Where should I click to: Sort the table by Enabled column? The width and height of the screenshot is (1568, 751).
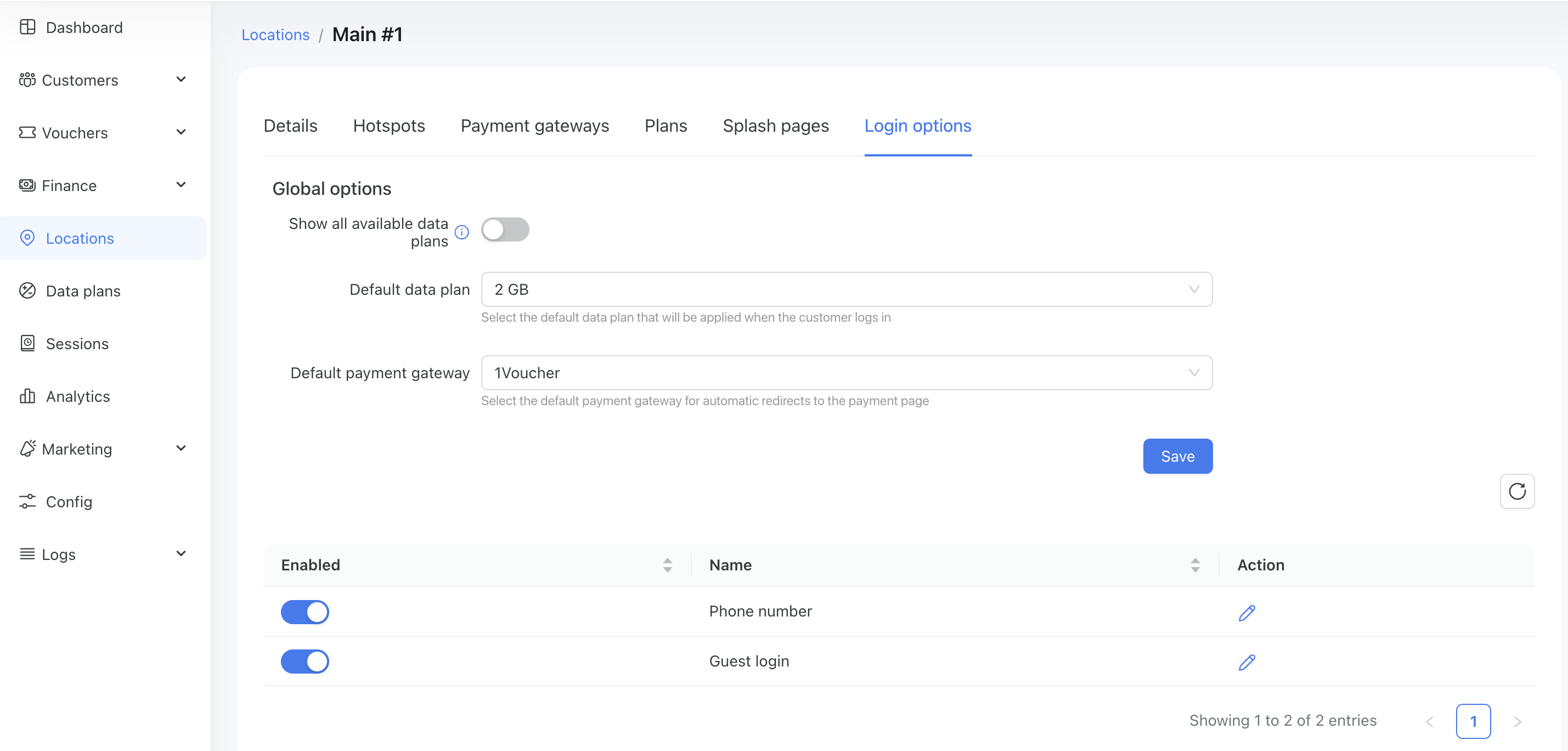coord(667,564)
